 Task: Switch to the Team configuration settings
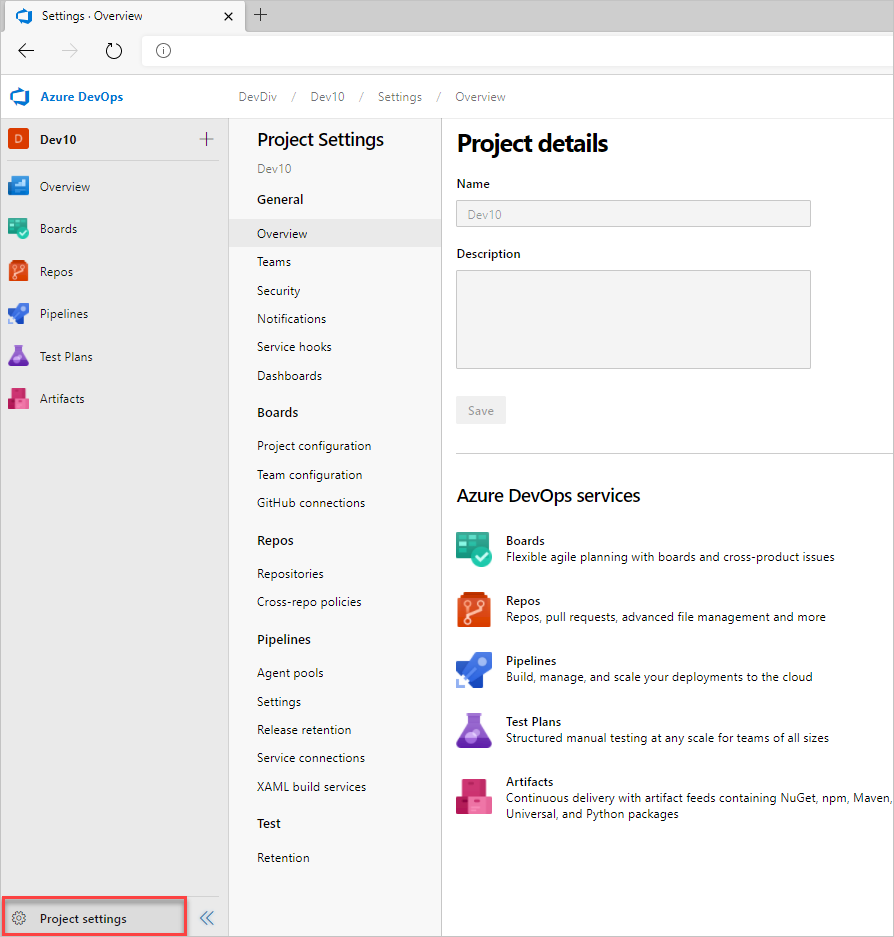click(311, 474)
